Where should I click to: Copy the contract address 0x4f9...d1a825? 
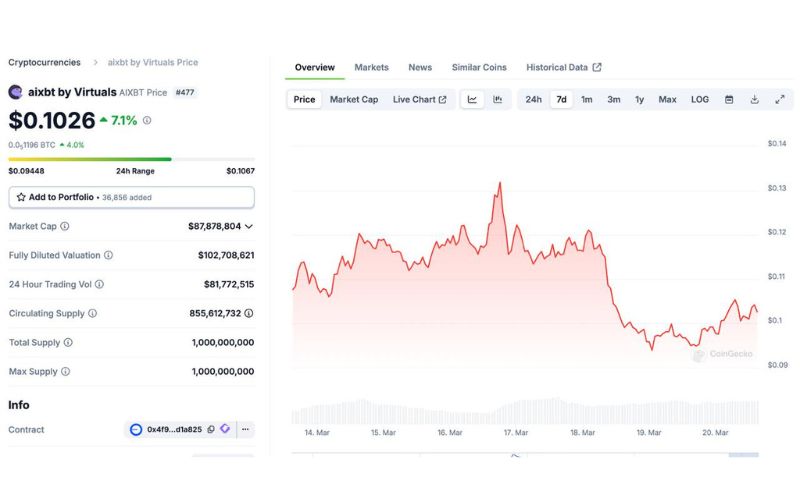coord(211,430)
